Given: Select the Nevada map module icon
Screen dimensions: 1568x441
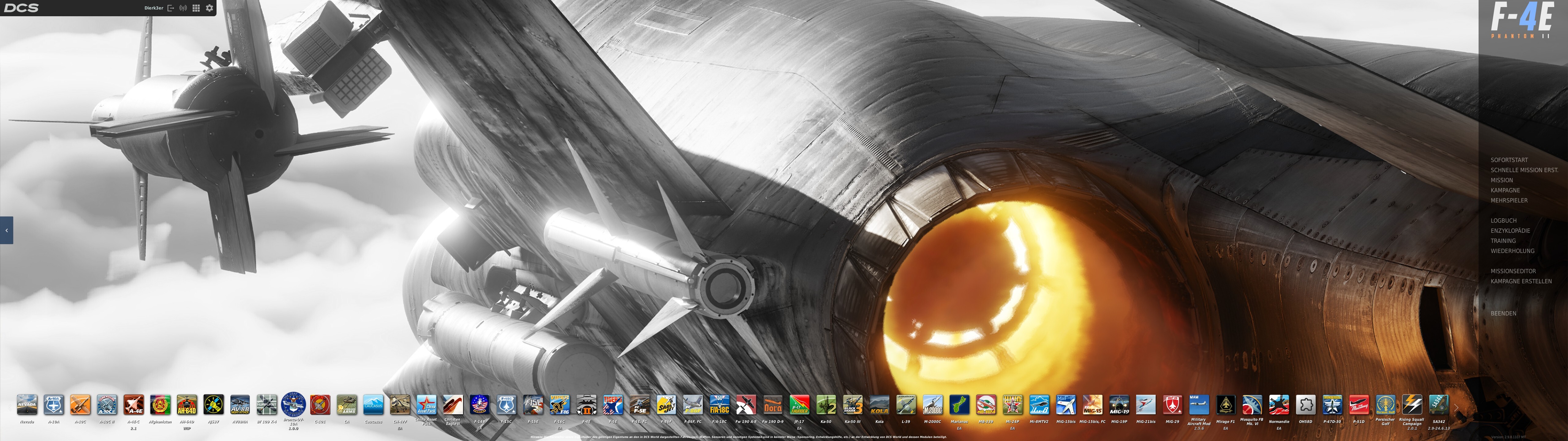Looking at the screenshot, I should (27, 405).
